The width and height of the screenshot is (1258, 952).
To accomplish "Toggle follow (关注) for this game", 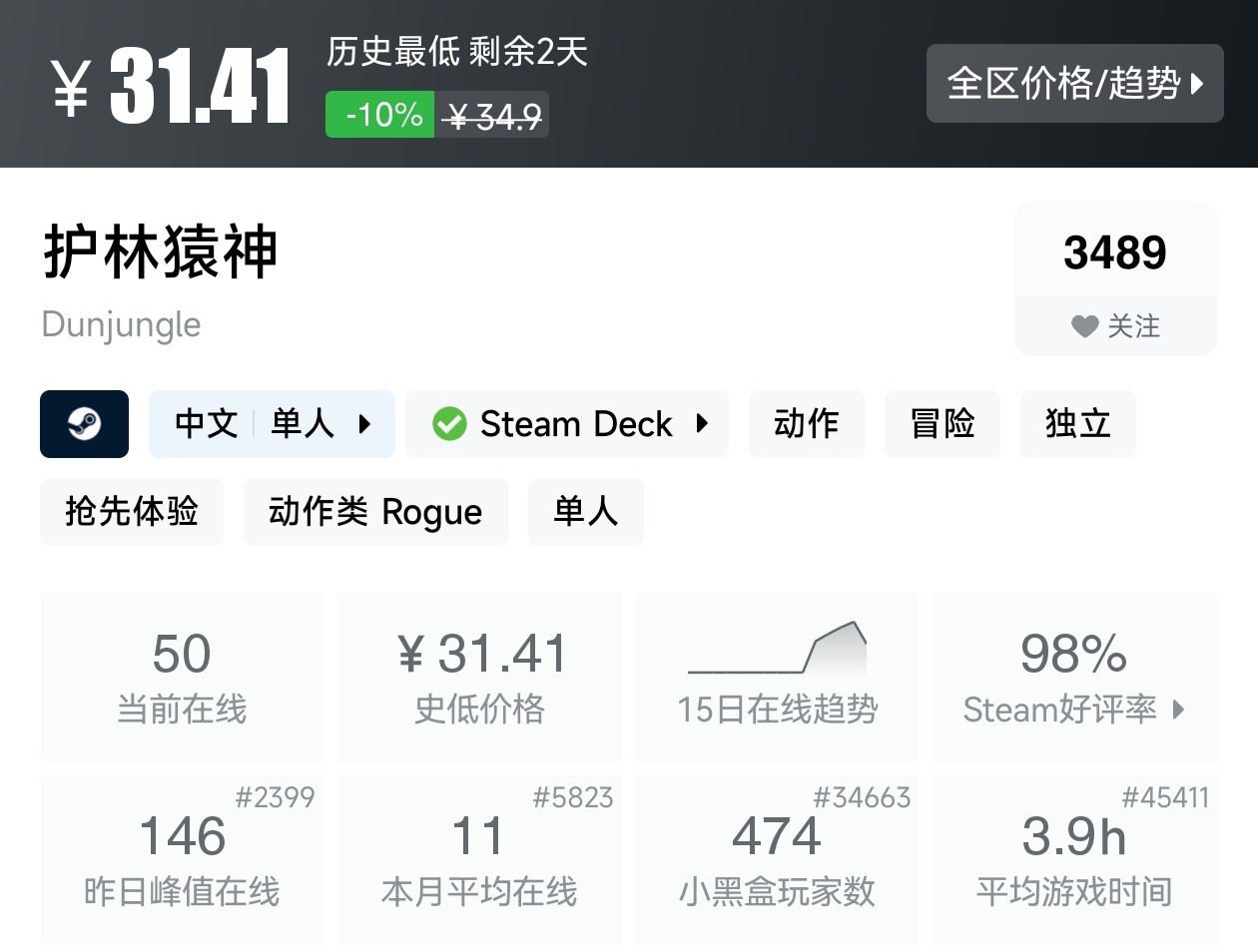I will pyautogui.click(x=1115, y=325).
